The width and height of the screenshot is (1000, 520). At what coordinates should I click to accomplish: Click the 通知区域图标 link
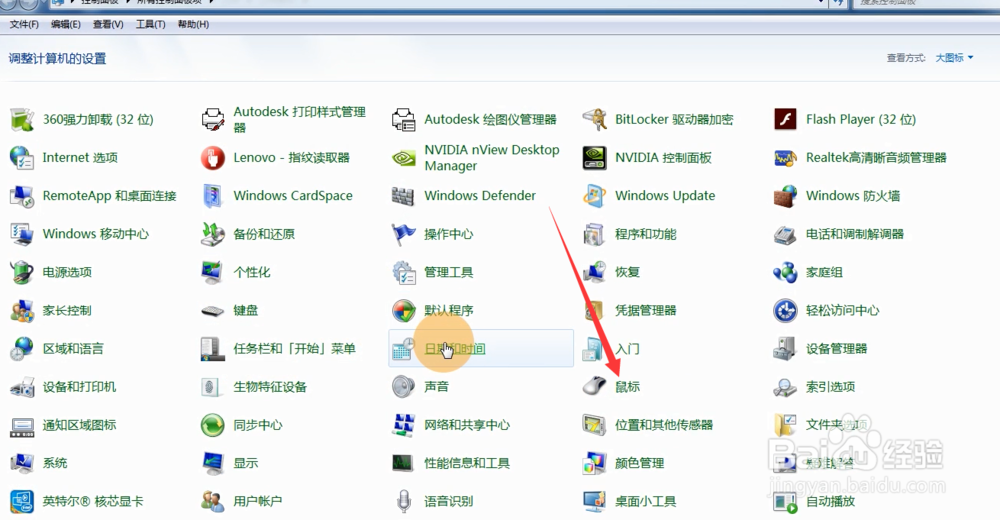(x=79, y=426)
